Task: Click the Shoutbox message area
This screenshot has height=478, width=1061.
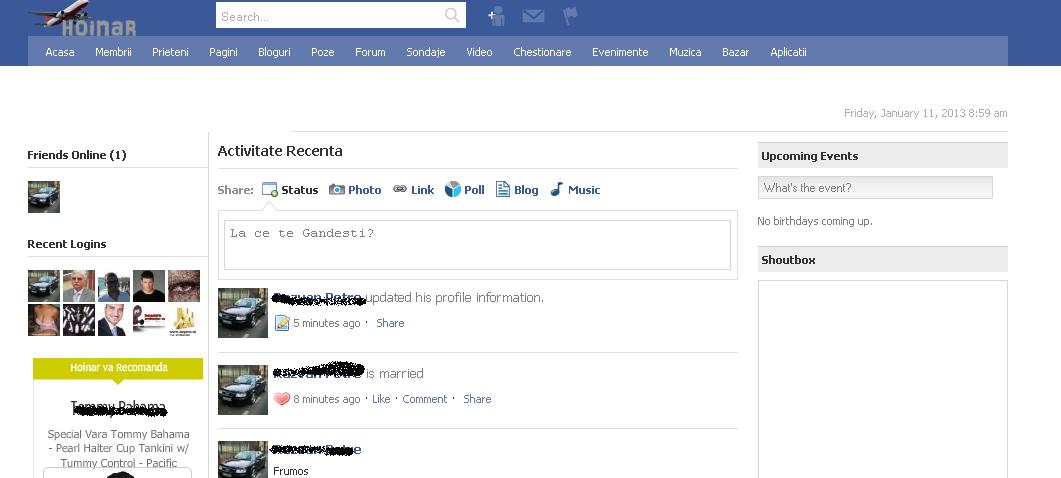Action: [x=882, y=379]
